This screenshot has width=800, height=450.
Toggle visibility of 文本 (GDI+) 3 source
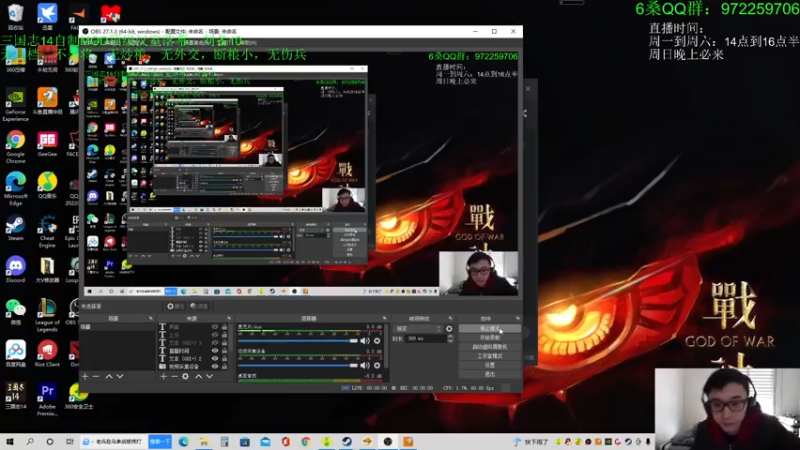coord(215,343)
